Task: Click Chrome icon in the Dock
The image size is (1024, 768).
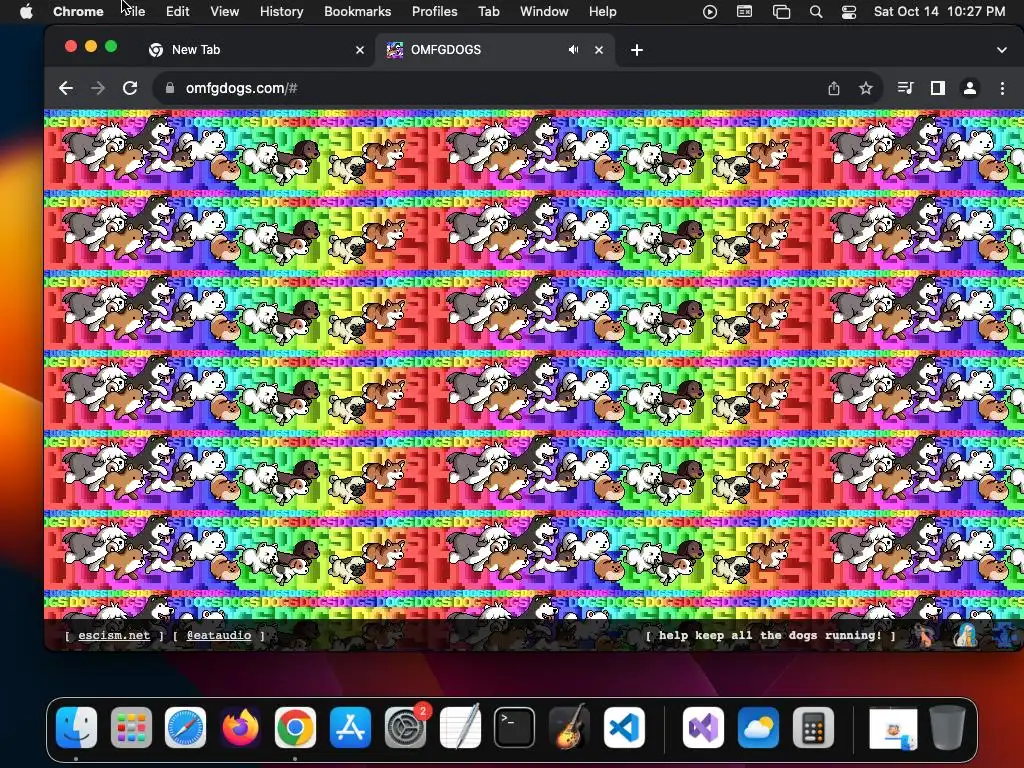Action: (x=295, y=728)
